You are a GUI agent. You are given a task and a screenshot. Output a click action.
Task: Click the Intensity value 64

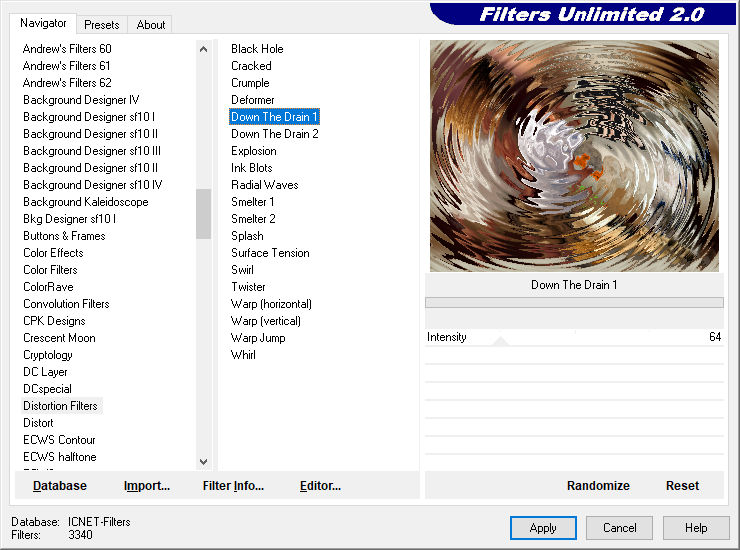click(715, 337)
